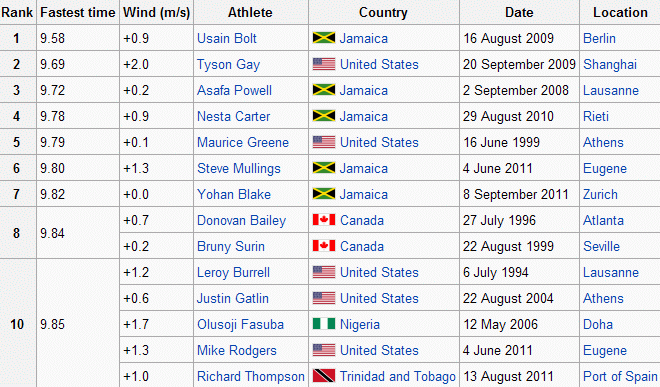The height and width of the screenshot is (387, 660).
Task: Open the Zurich location link
Action: [600, 195]
